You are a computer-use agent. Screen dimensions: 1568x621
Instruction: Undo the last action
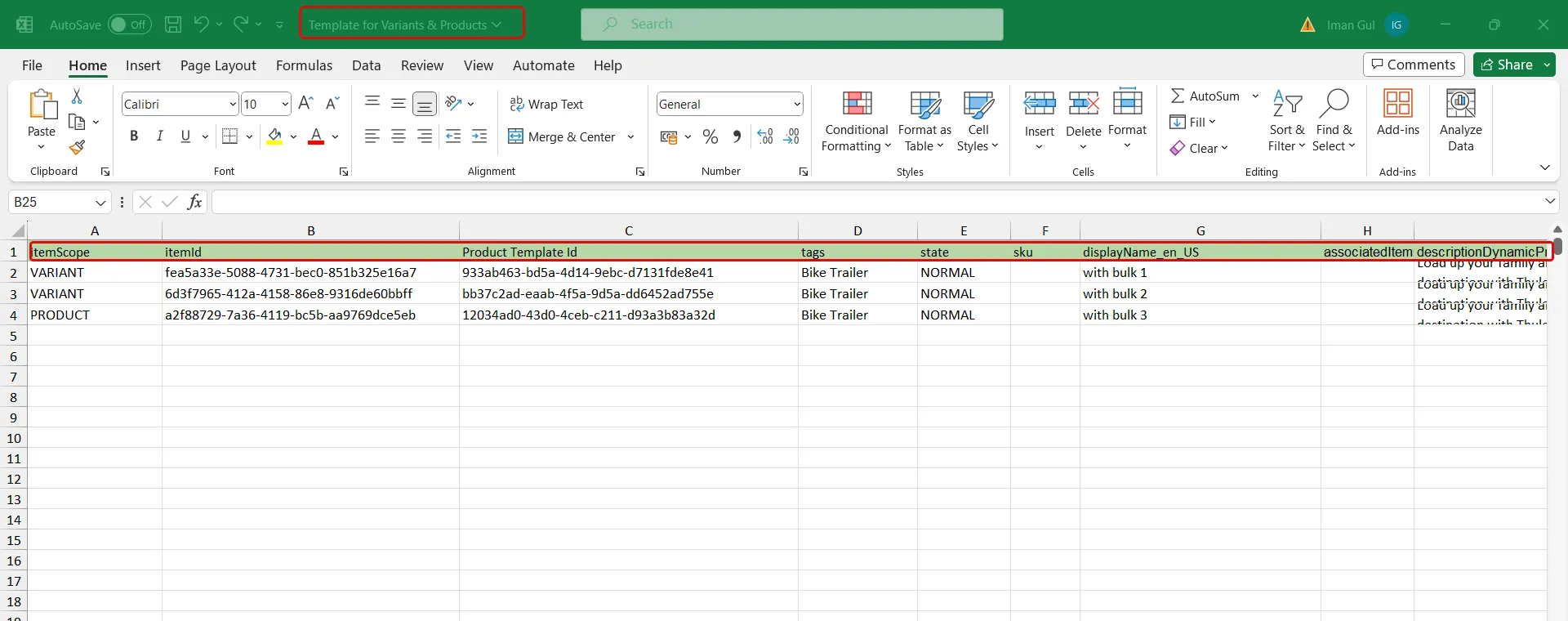201,24
